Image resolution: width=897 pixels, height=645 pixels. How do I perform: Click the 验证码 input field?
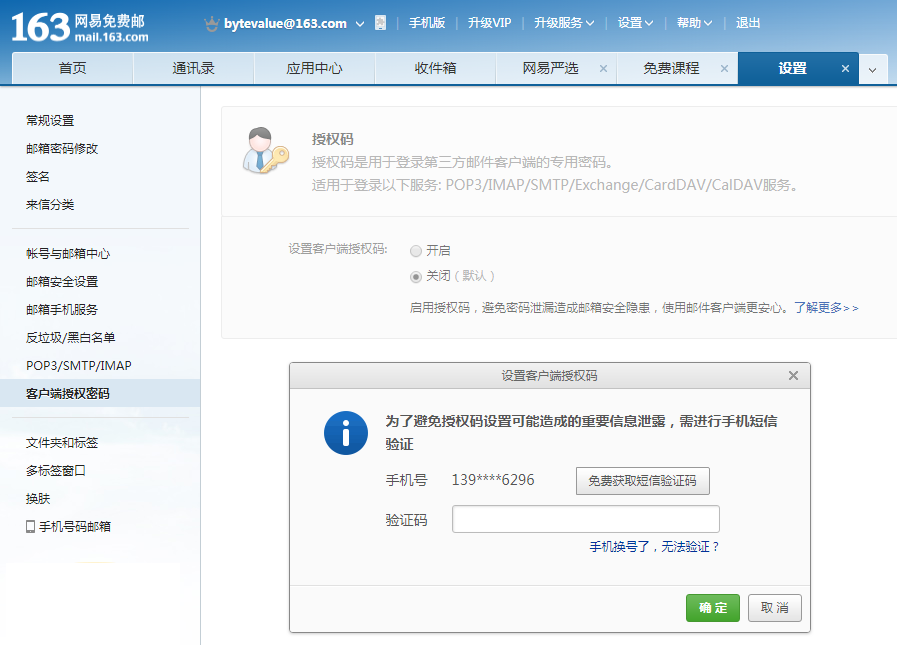pos(585,520)
